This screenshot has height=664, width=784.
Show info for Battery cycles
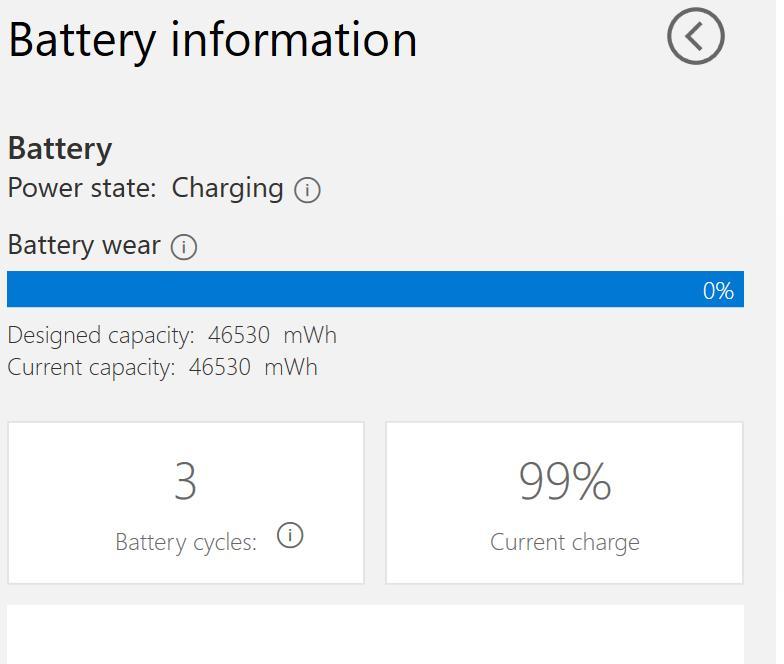(x=290, y=536)
